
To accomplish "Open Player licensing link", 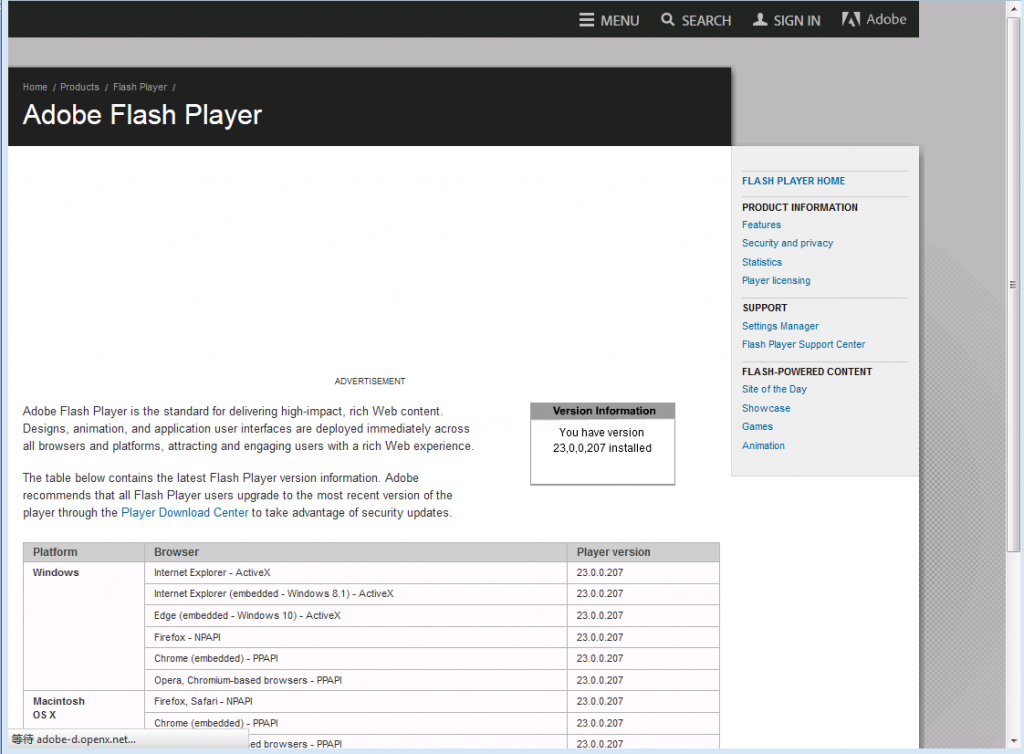I will coord(776,280).
